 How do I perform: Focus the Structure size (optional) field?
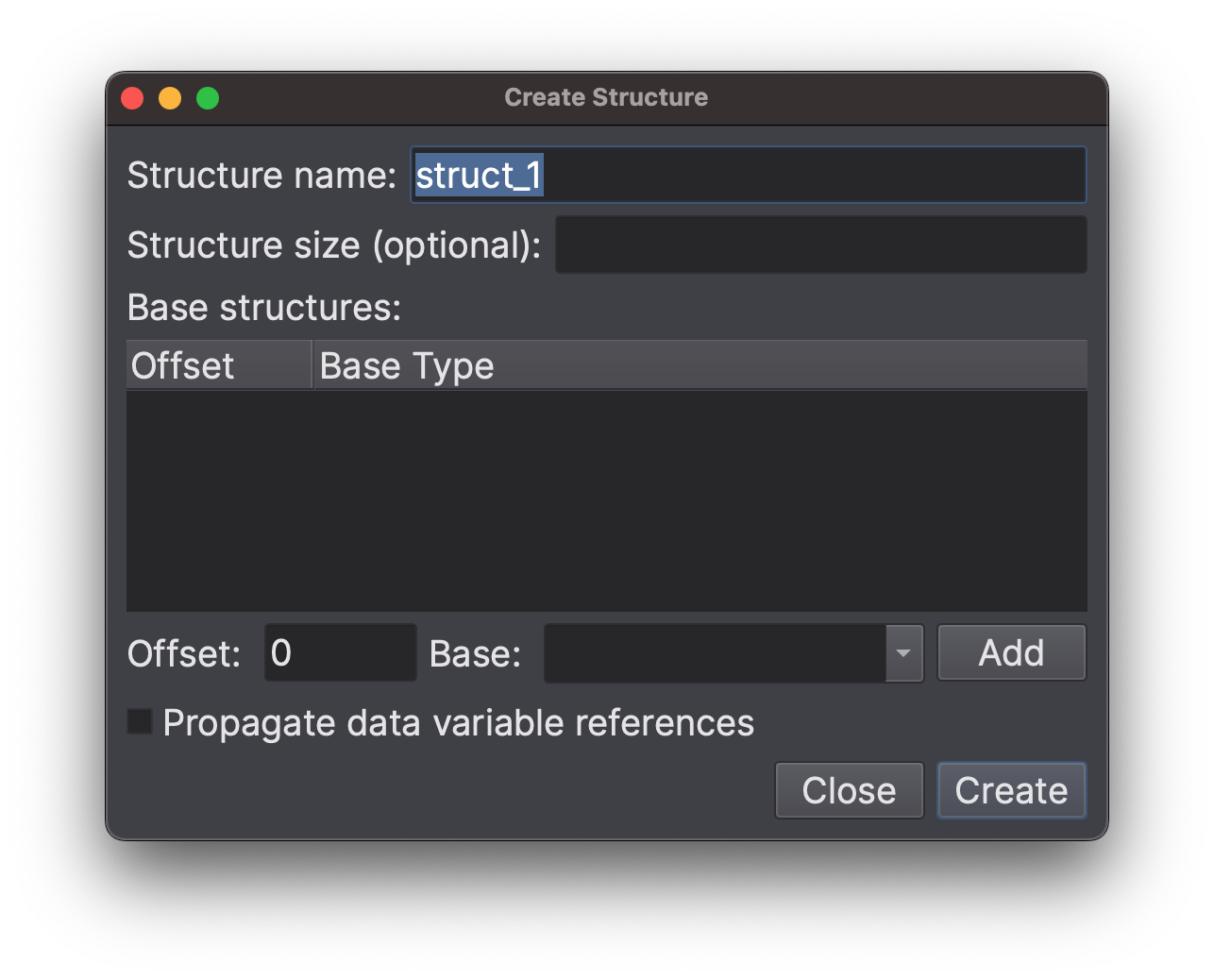[821, 245]
